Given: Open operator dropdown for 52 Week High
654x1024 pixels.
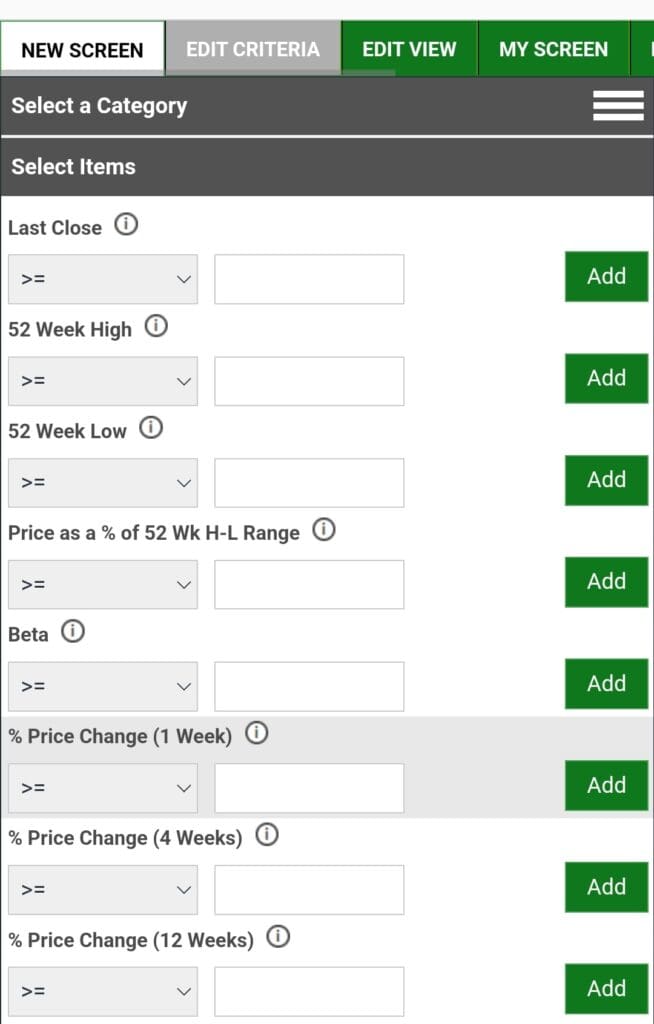Looking at the screenshot, I should pyautogui.click(x=103, y=381).
